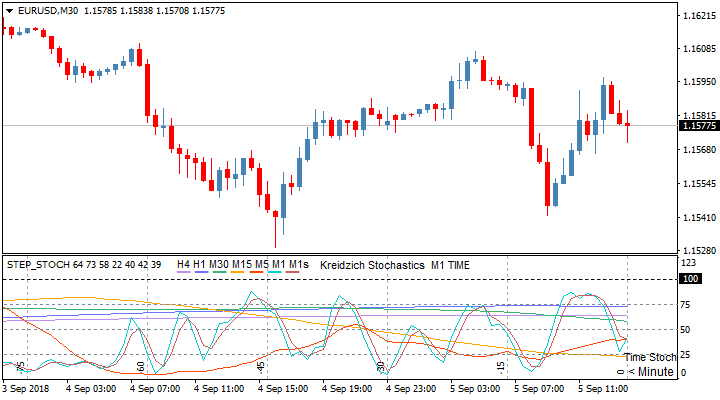The width and height of the screenshot is (720, 400).
Task: Click the -60 minute vertical marker label
Action: coord(141,366)
